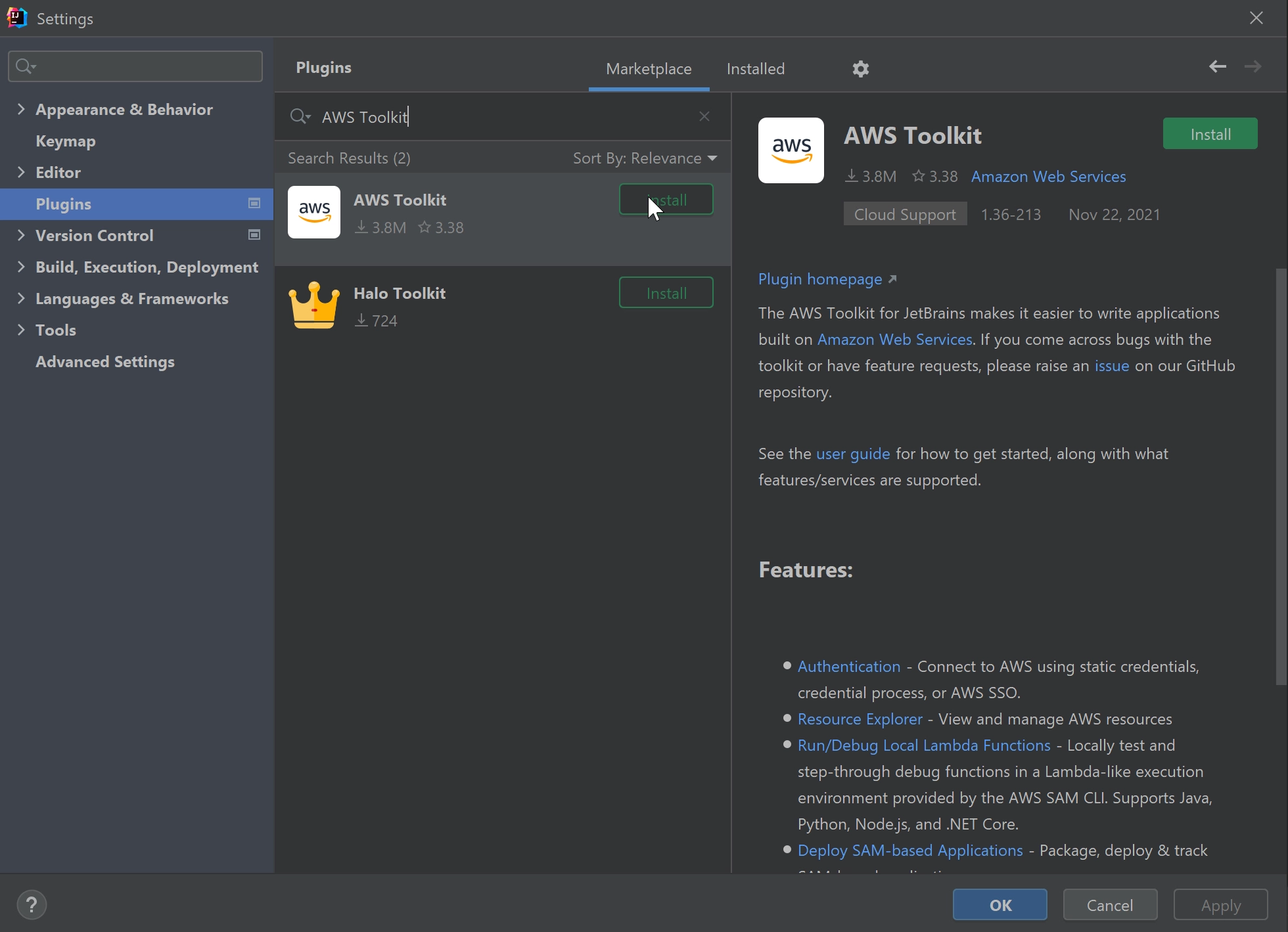The image size is (1288, 932).
Task: Click the AWS Toolkit plugin icon
Action: [x=314, y=211]
